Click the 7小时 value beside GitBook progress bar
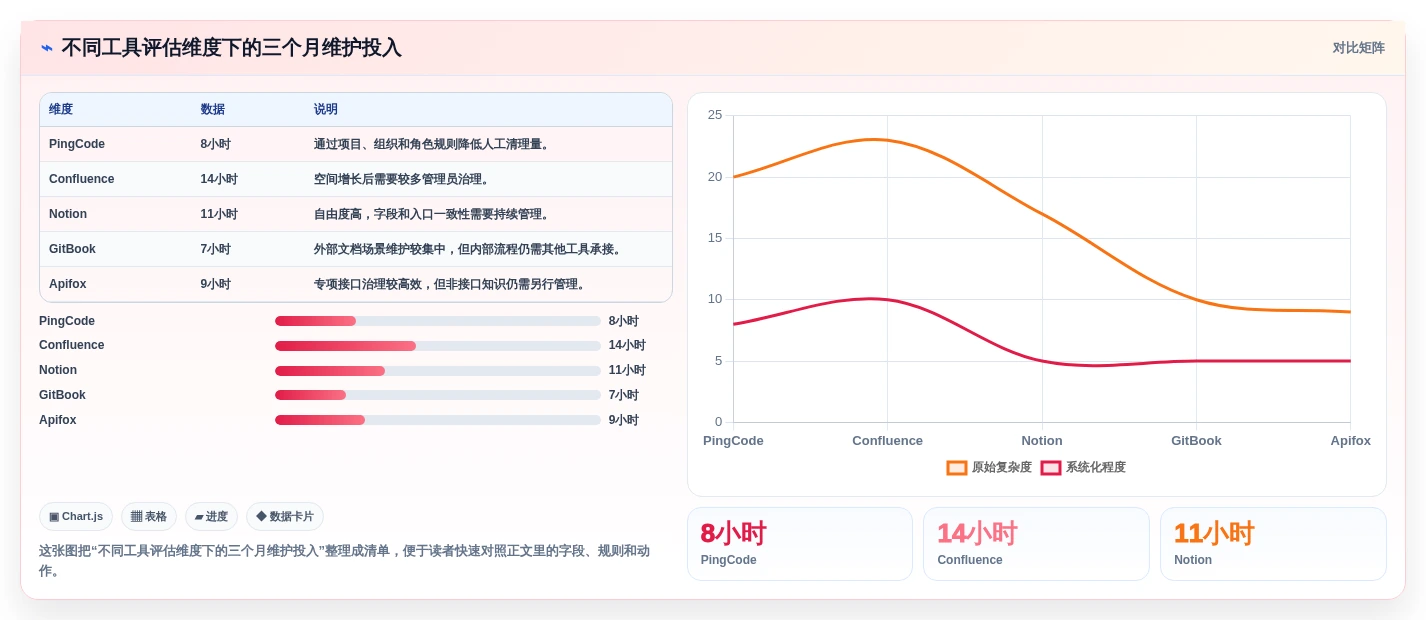 (x=623, y=395)
